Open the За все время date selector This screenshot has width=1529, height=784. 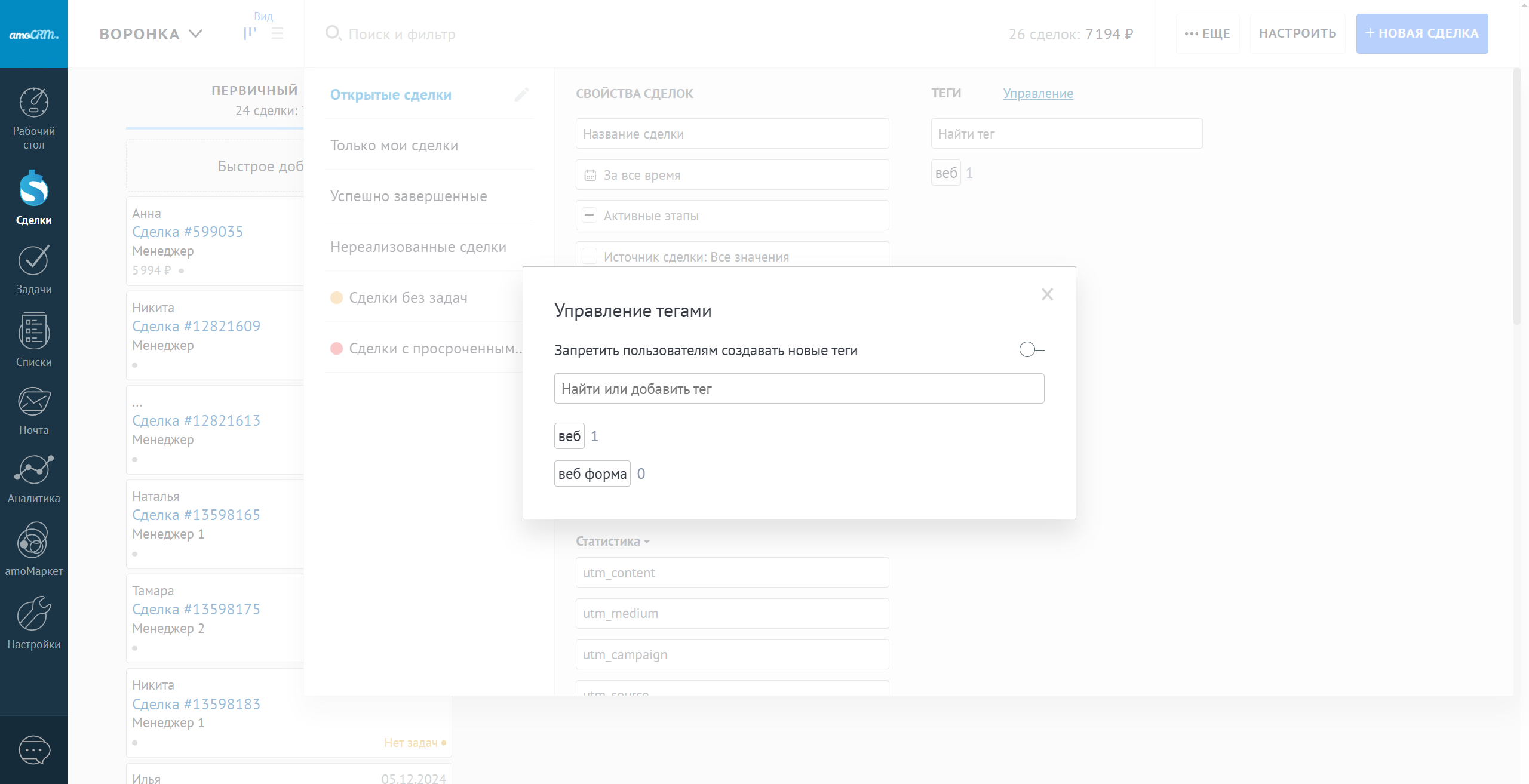pos(732,175)
